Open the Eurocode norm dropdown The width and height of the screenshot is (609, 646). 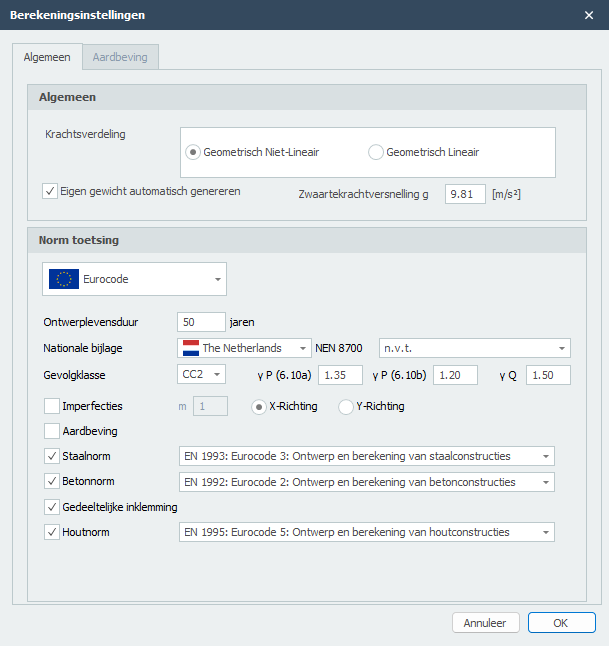134,279
